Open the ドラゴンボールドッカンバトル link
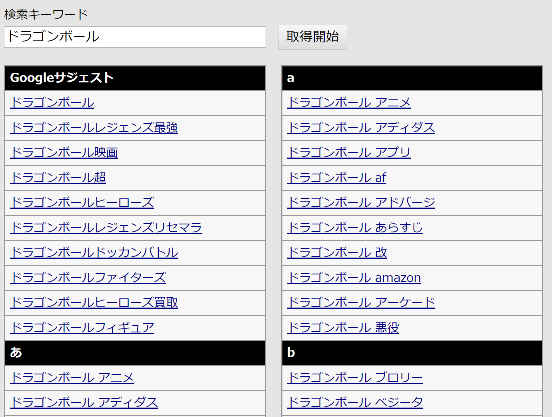552x417 pixels. click(94, 253)
